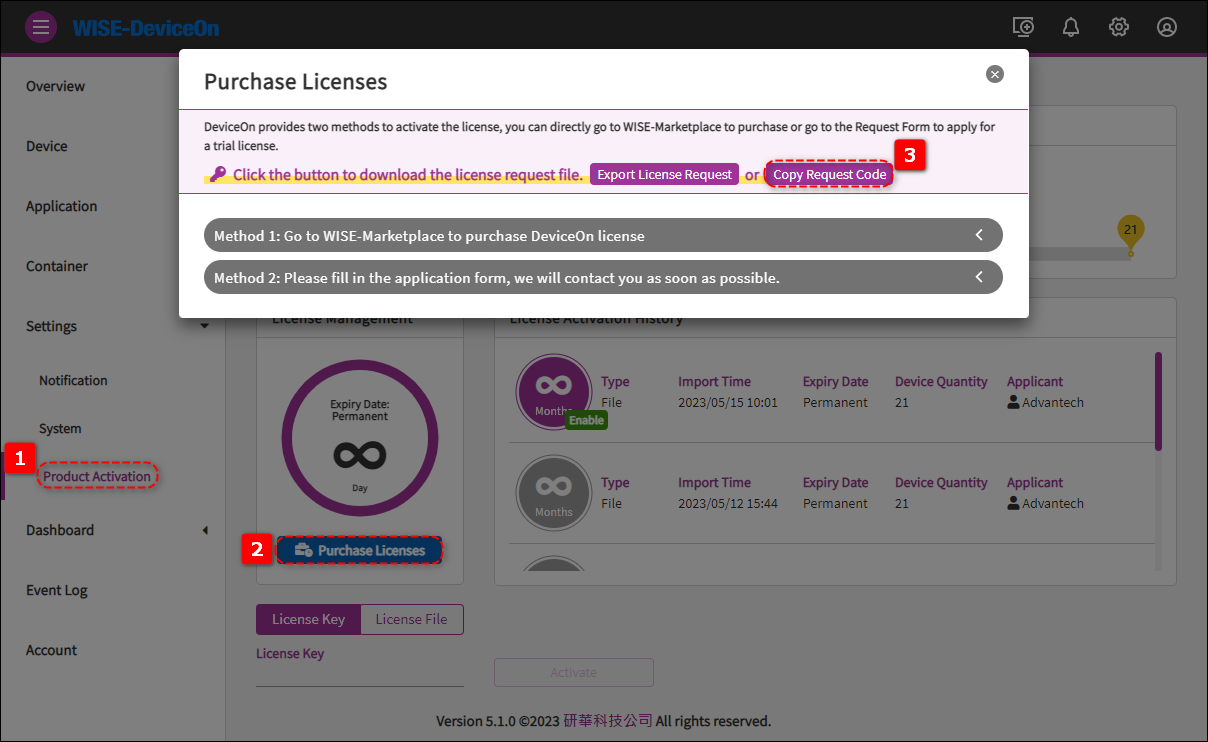The height and width of the screenshot is (742, 1208).
Task: Open Container in sidebar
Action: [57, 266]
